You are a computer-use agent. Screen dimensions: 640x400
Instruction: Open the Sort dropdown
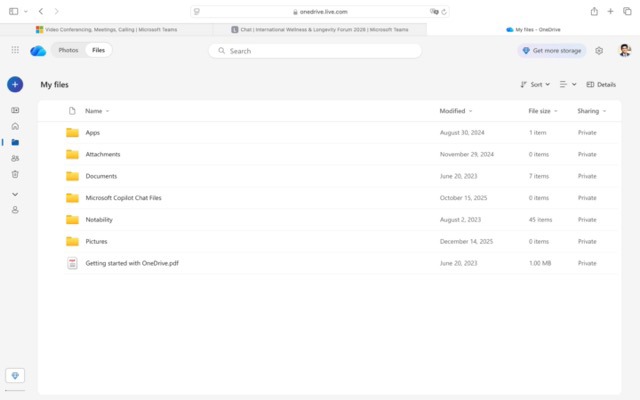click(x=535, y=84)
